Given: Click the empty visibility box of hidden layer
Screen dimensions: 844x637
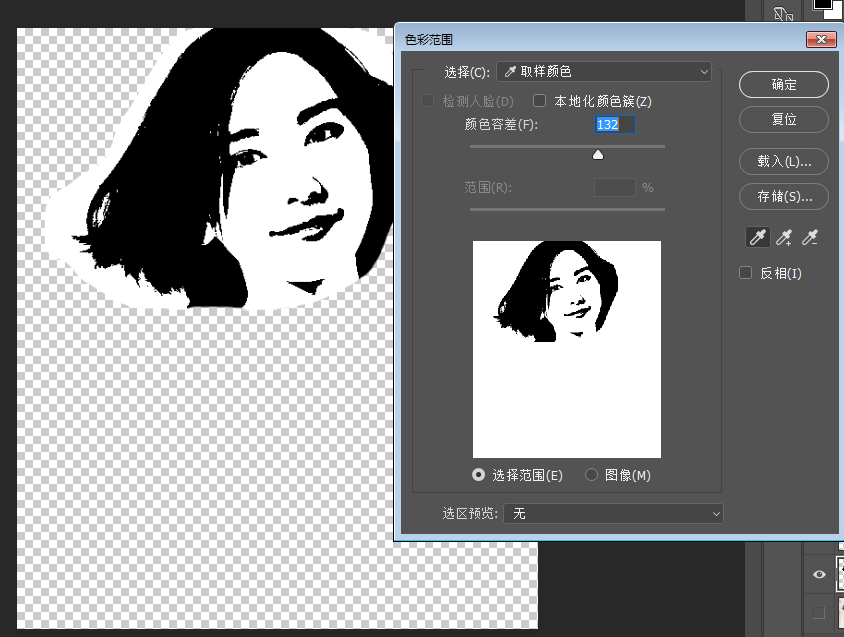Looking at the screenshot, I should click(x=819, y=612).
